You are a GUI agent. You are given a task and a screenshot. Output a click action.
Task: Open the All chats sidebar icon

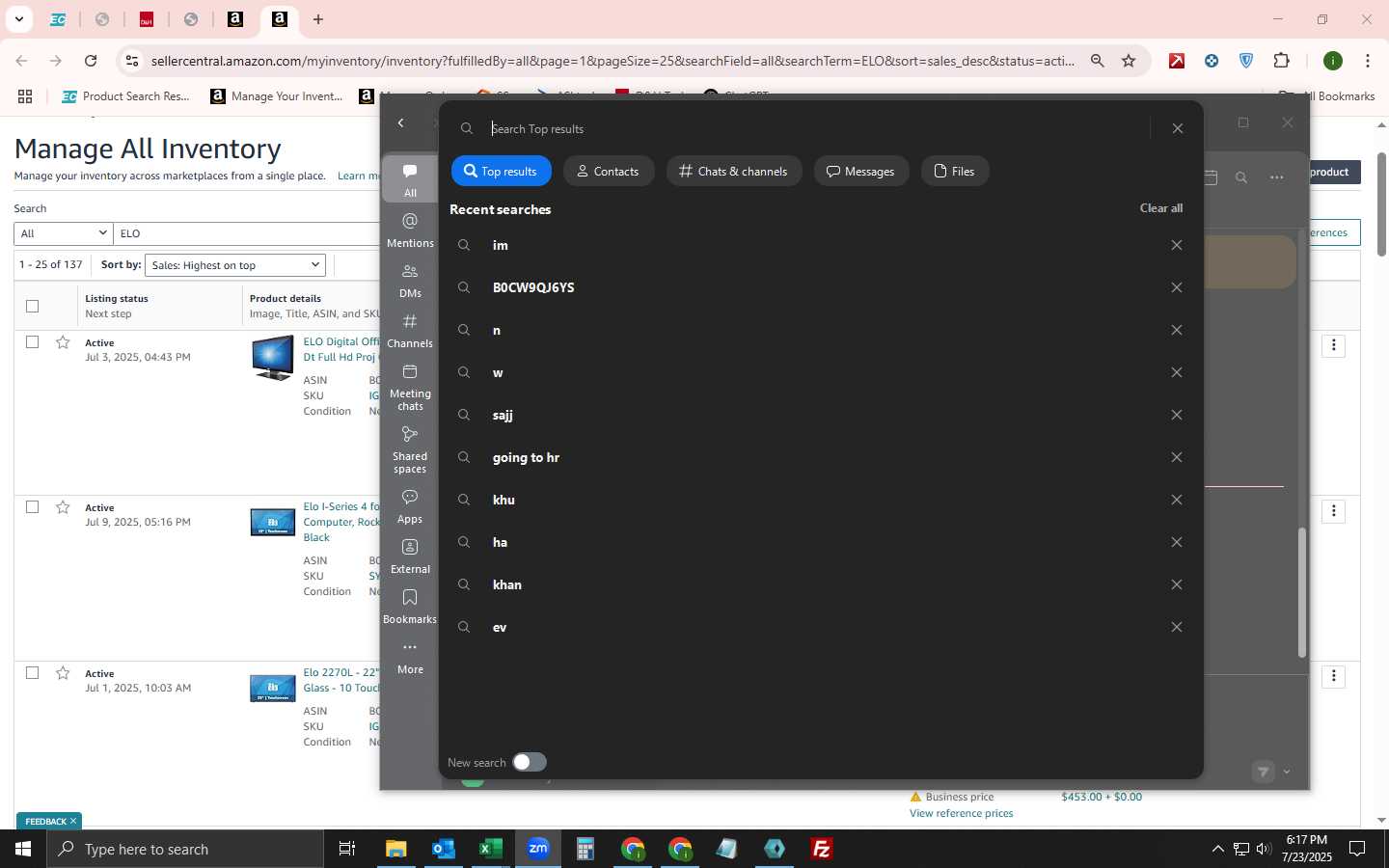coord(410,179)
